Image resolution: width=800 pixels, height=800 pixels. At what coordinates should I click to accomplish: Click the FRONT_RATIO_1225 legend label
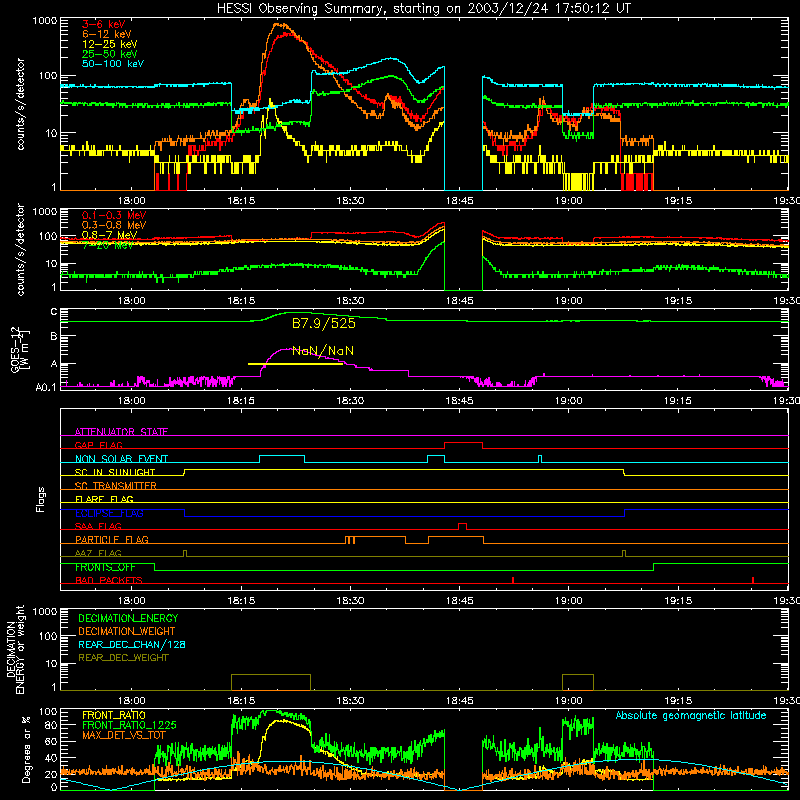[x=129, y=725]
